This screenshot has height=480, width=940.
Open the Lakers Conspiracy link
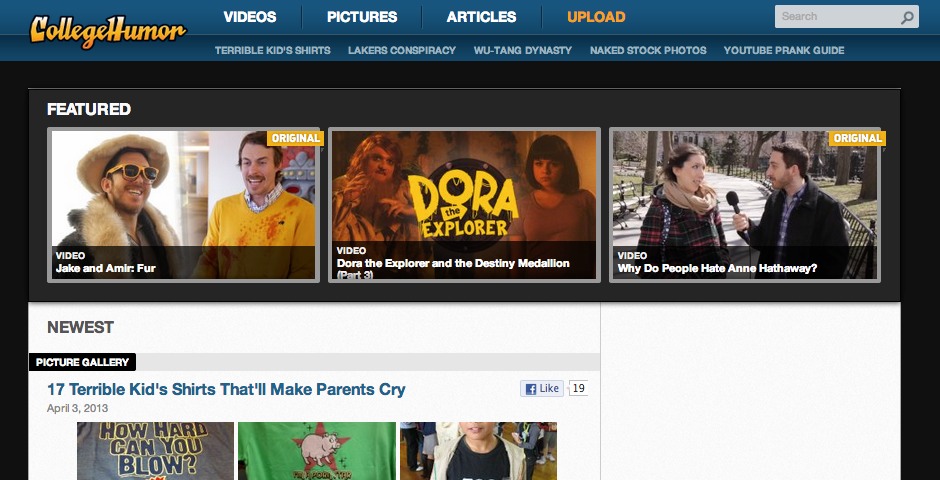point(402,50)
